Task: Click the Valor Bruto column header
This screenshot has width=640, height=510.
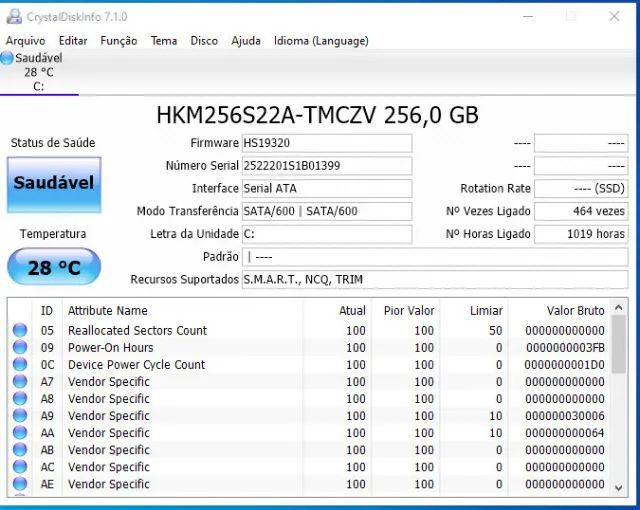Action: click(x=559, y=311)
